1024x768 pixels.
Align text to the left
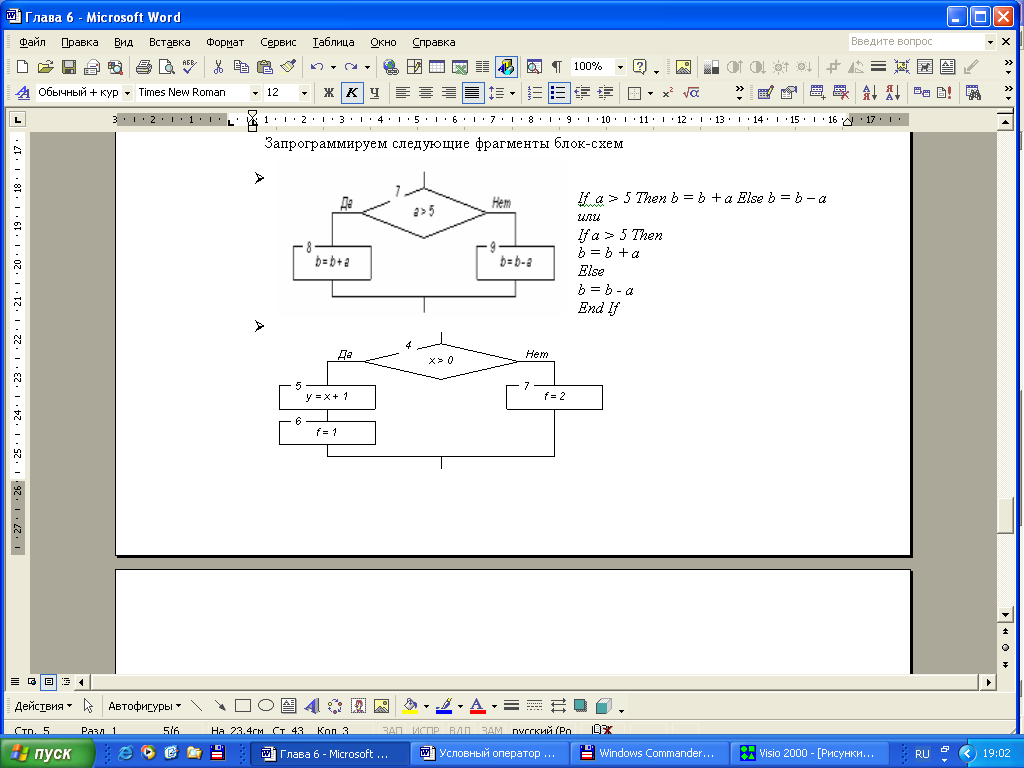(x=403, y=93)
